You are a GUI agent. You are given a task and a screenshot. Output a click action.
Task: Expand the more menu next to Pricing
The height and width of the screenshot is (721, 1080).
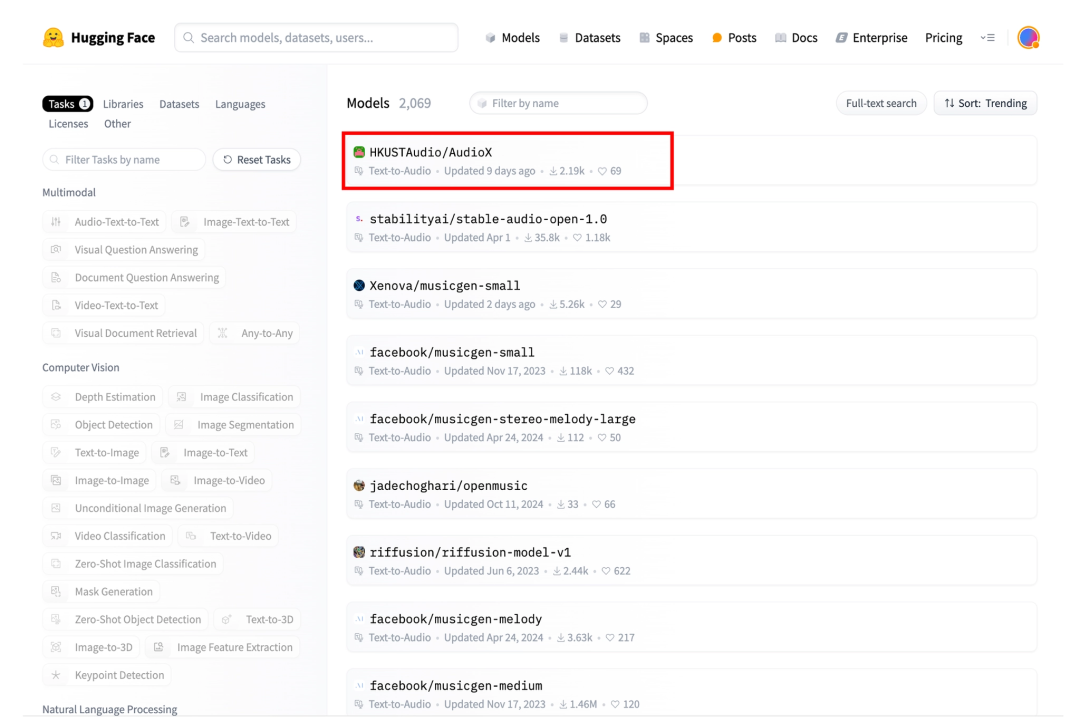click(x=987, y=38)
